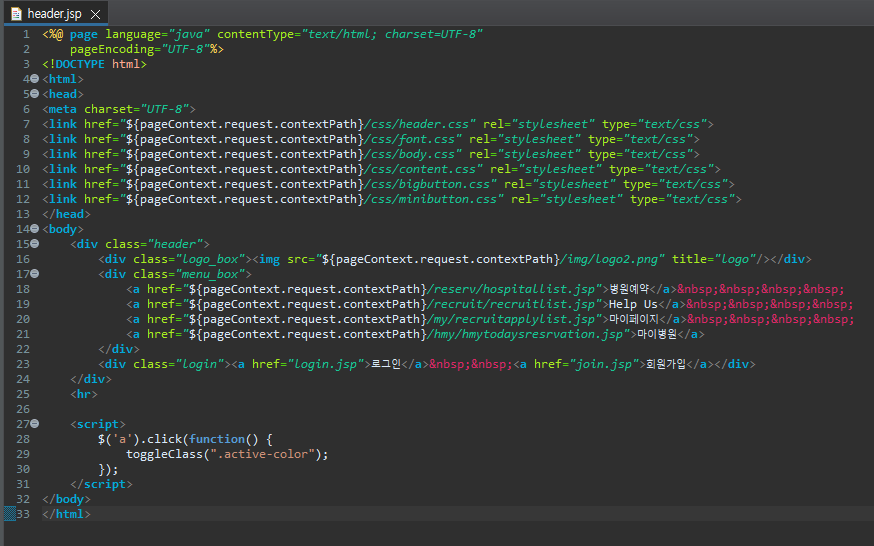Click the "logo_box" class value
This screenshot has width=874, height=546.
(215, 259)
